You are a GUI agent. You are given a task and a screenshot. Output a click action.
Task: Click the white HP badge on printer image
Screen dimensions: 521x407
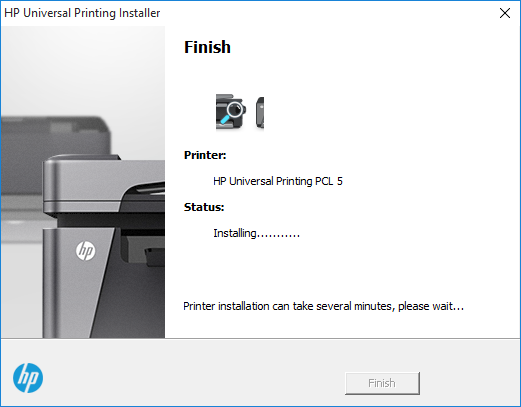[x=86, y=251]
